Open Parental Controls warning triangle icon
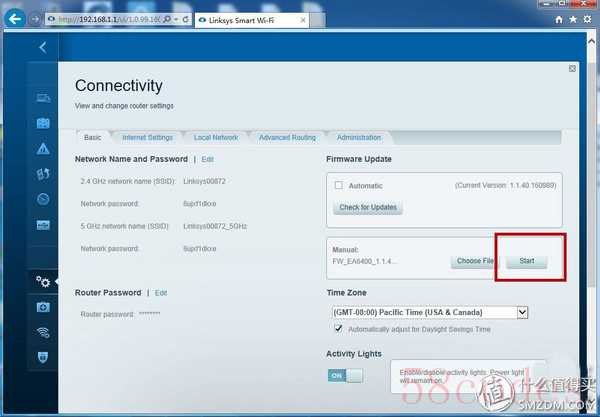The width and height of the screenshot is (600, 417). 43,148
